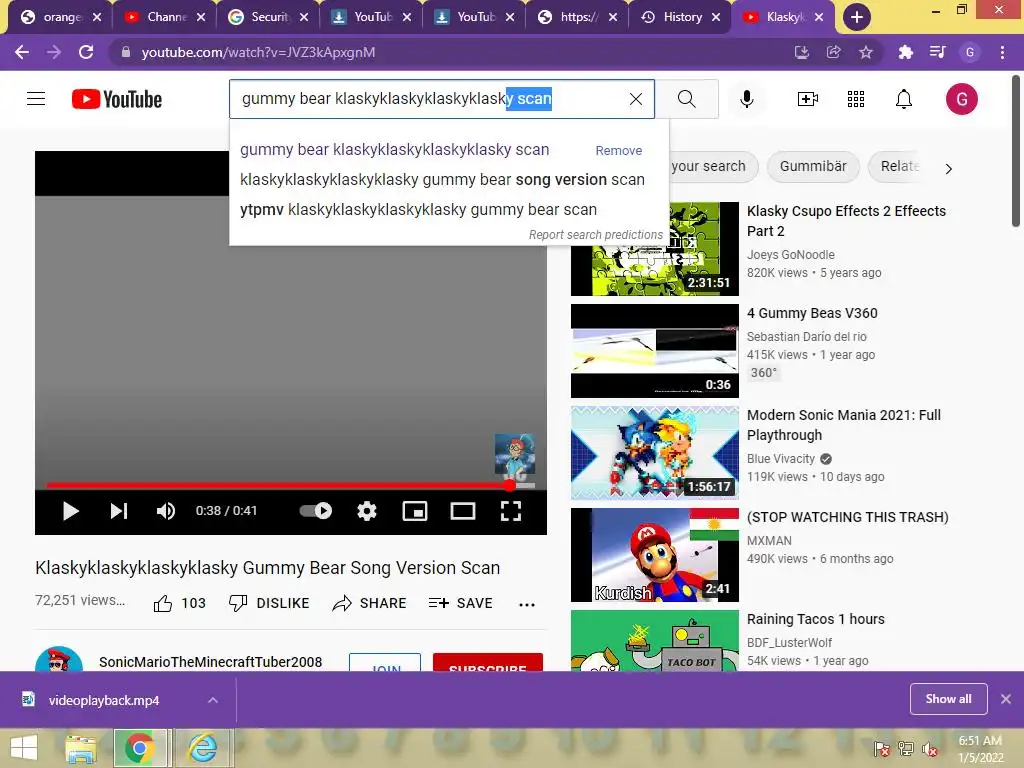Enable theater mode view
The image size is (1024, 768).
463,511
